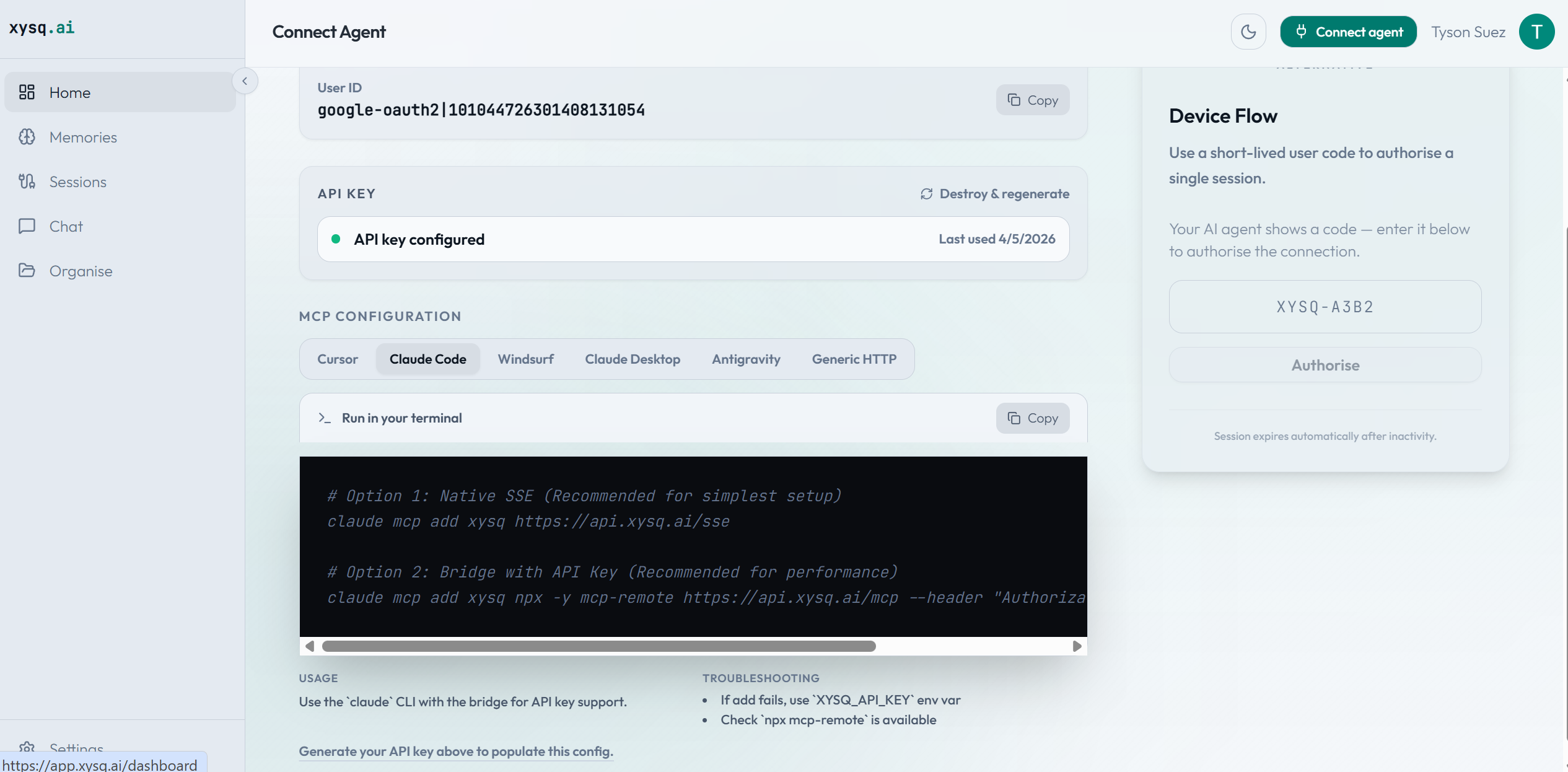
Task: Click the Authorise button in Device Flow
Action: tap(1325, 365)
